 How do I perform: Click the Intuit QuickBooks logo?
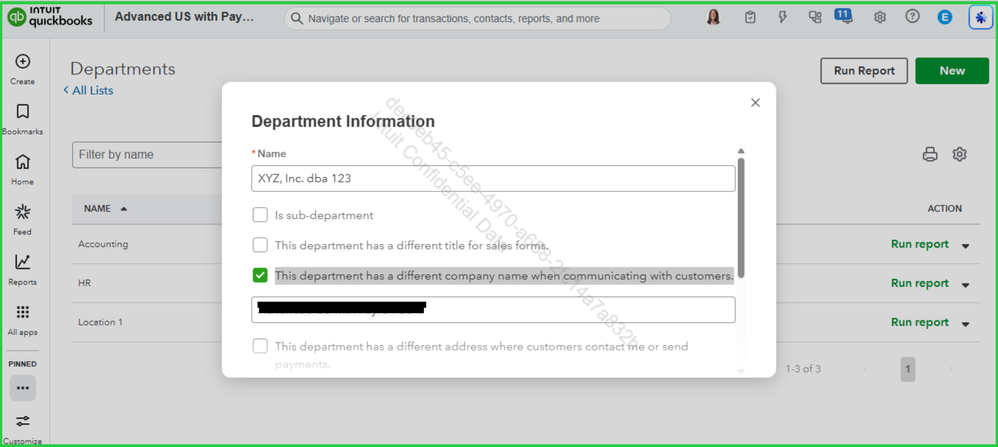tap(50, 17)
